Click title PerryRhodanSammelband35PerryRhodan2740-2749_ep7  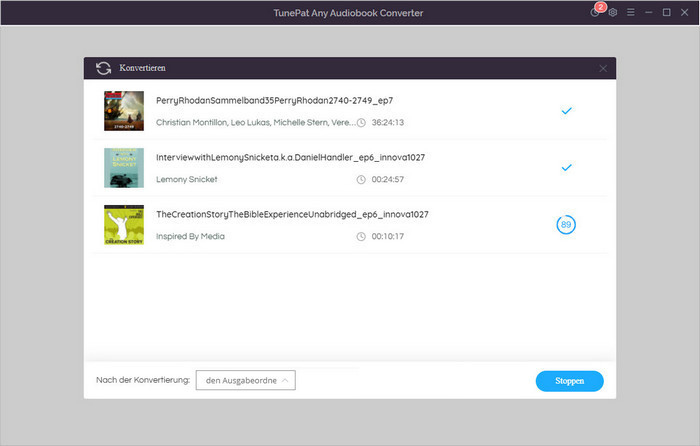coord(275,100)
